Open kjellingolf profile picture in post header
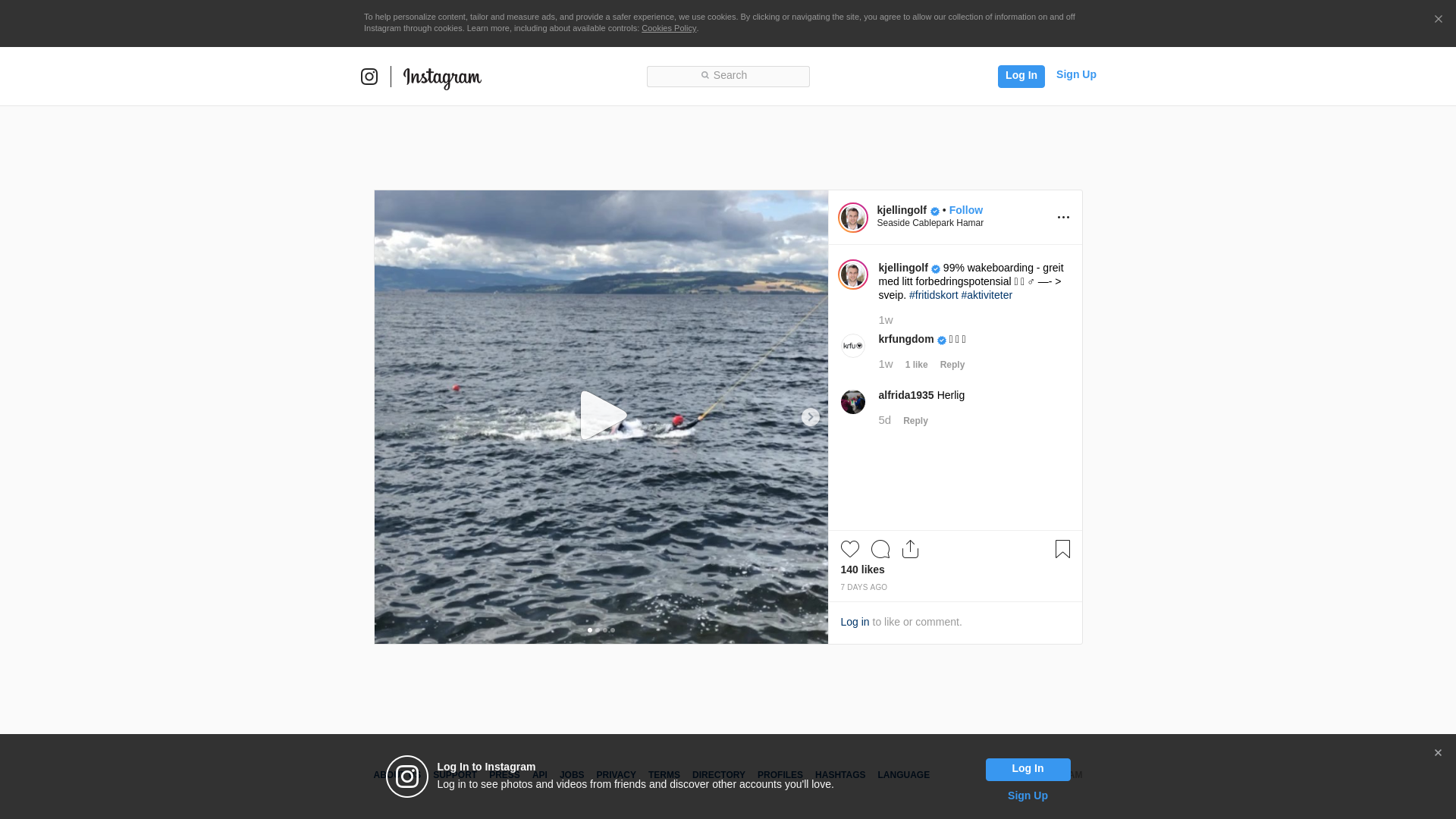Viewport: 1456px width, 819px height. click(853, 218)
